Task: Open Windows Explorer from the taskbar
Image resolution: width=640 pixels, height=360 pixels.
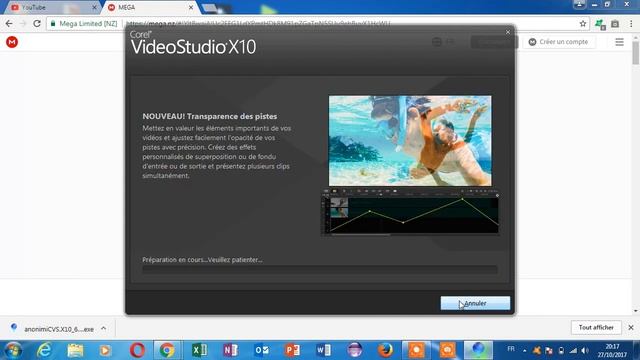Action: (75, 350)
